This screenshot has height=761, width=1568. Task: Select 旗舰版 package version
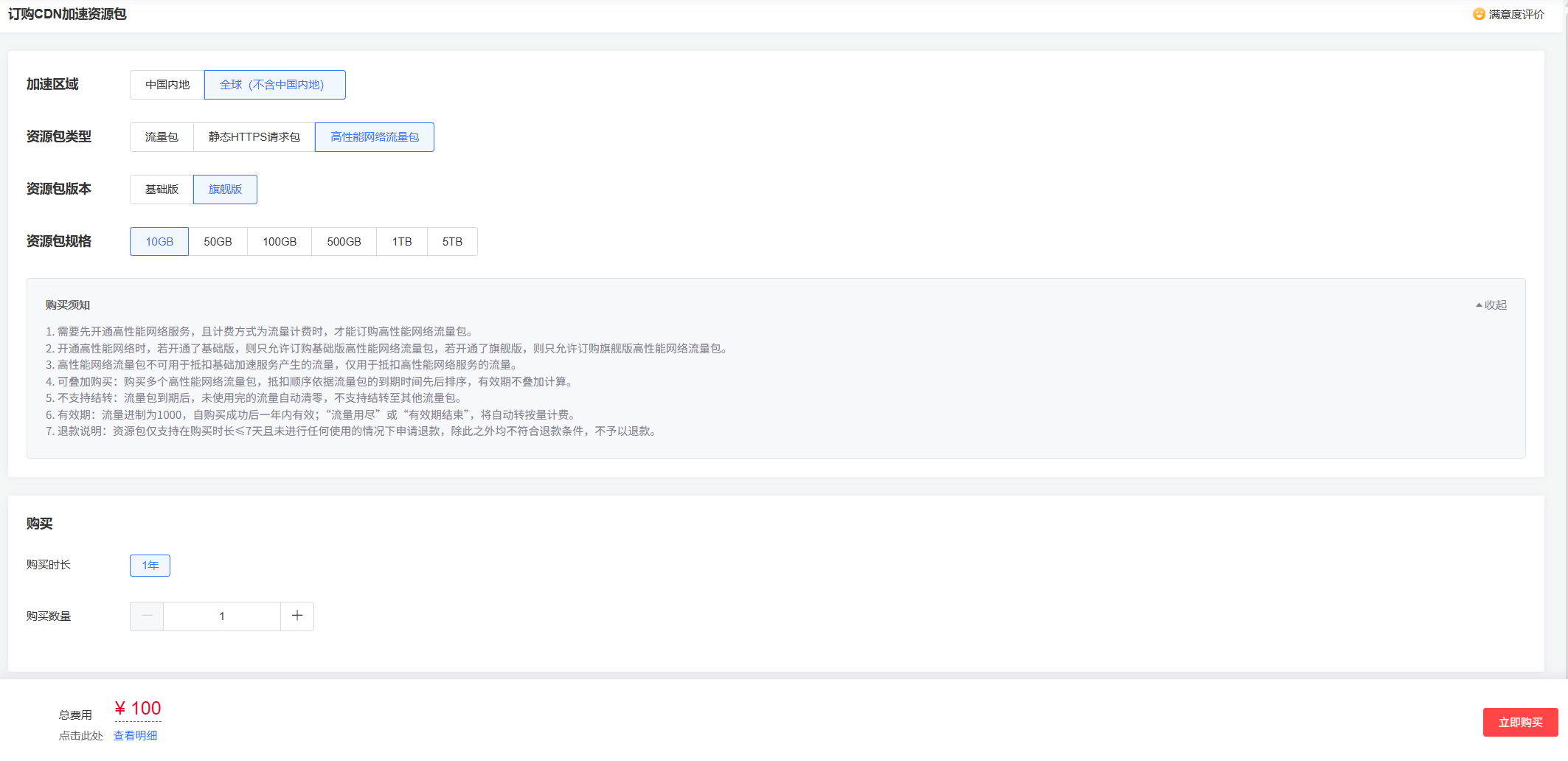tap(225, 190)
